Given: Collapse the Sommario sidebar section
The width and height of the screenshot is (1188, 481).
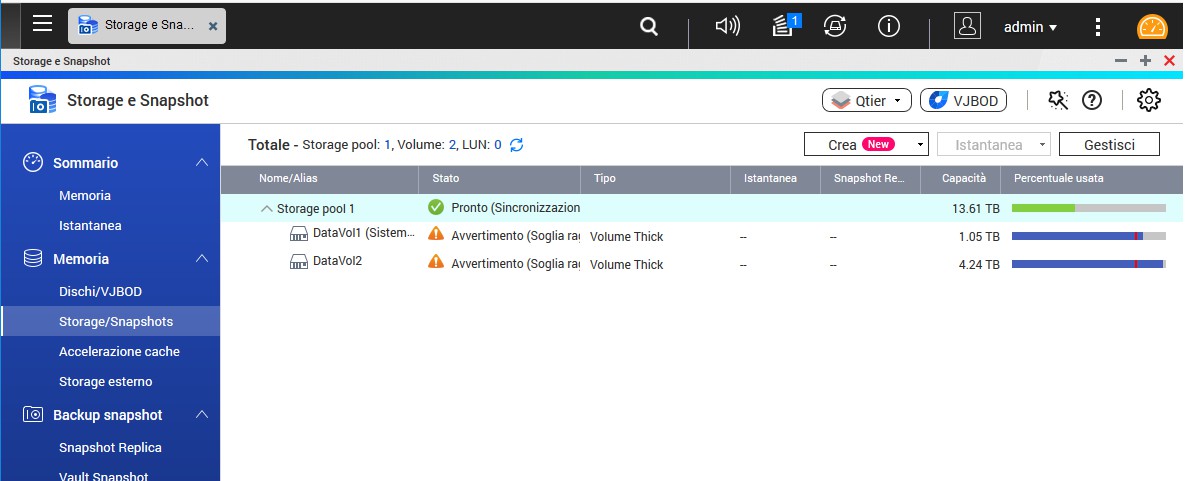Looking at the screenshot, I should (x=202, y=163).
